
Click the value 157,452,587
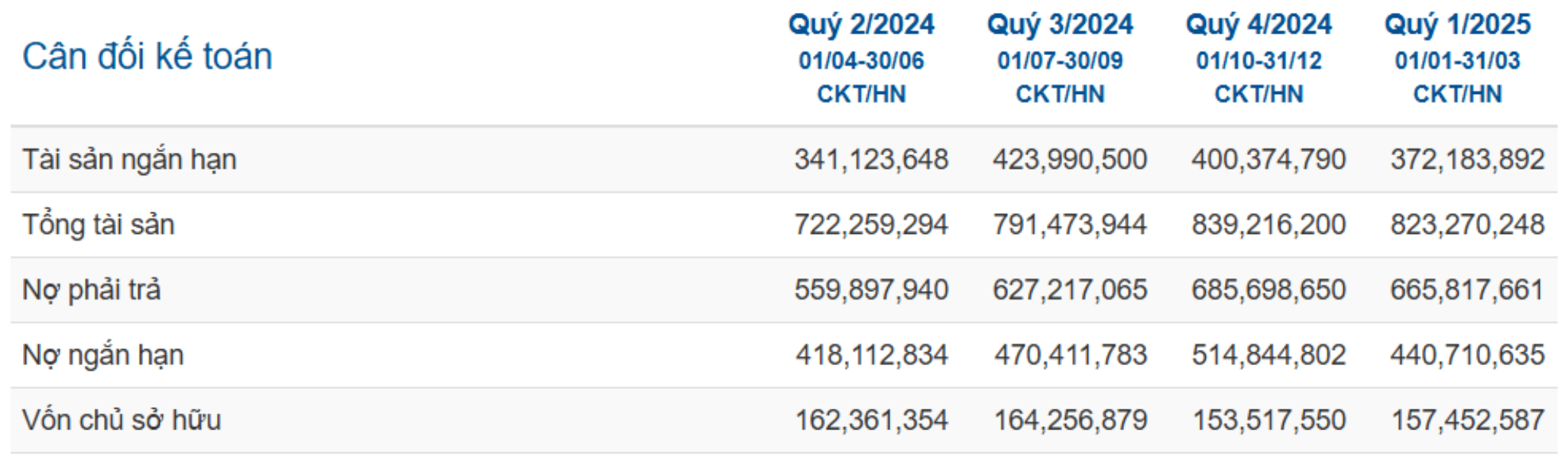tap(1467, 420)
